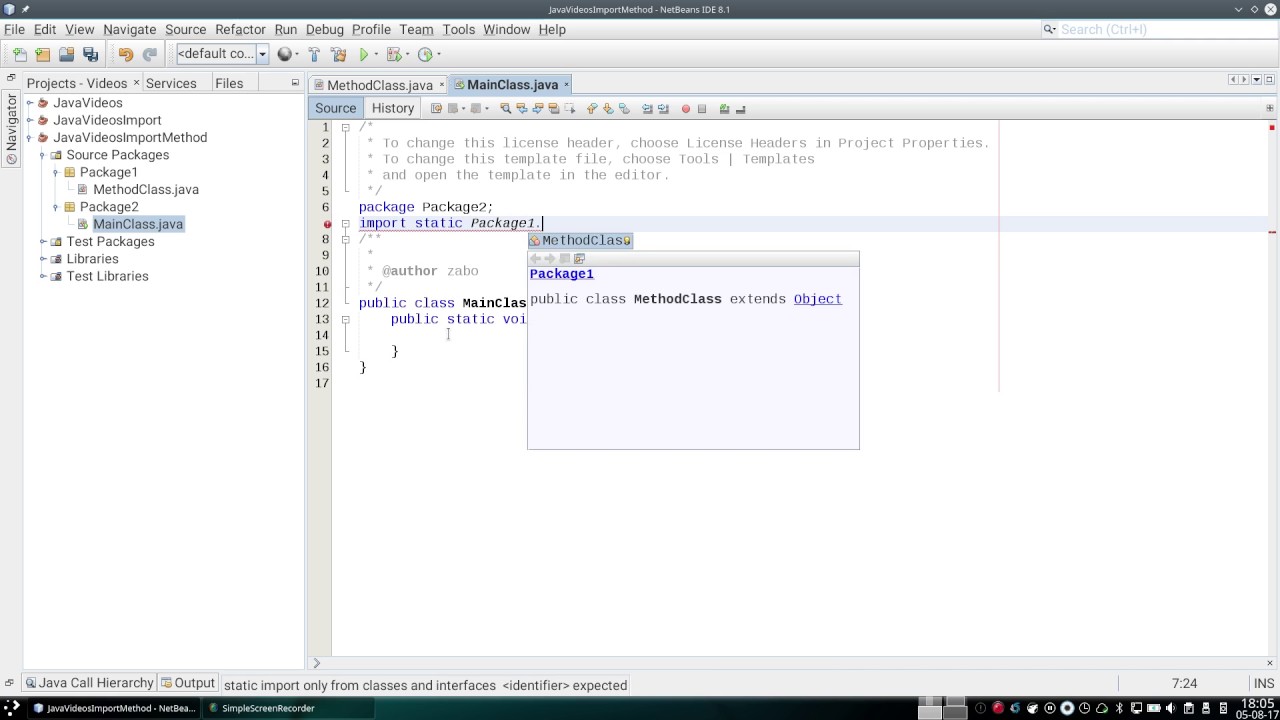Viewport: 1280px width, 720px height.
Task: Click the Find Previous Occurrence icon
Action: [522, 108]
